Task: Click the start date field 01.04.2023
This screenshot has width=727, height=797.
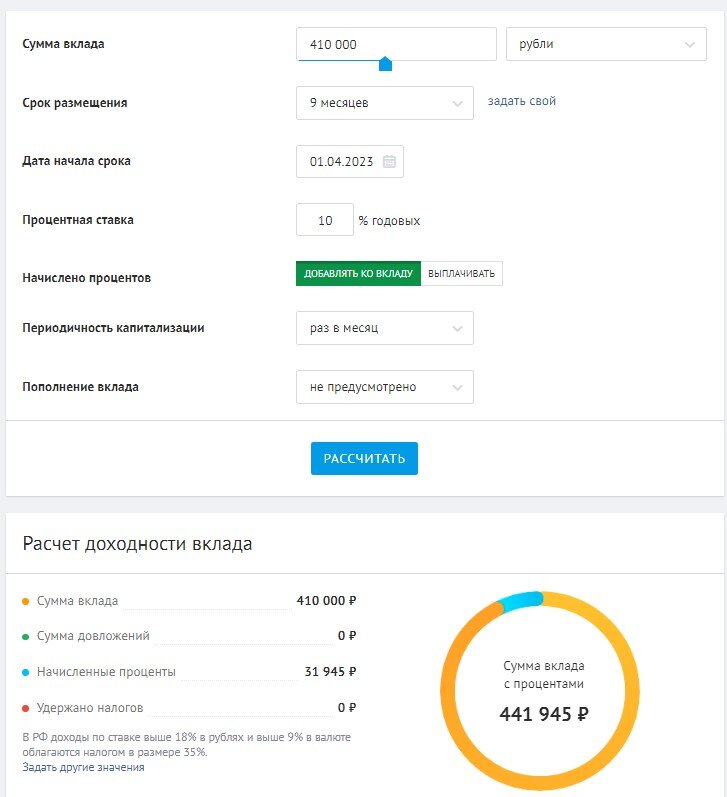Action: (x=350, y=162)
